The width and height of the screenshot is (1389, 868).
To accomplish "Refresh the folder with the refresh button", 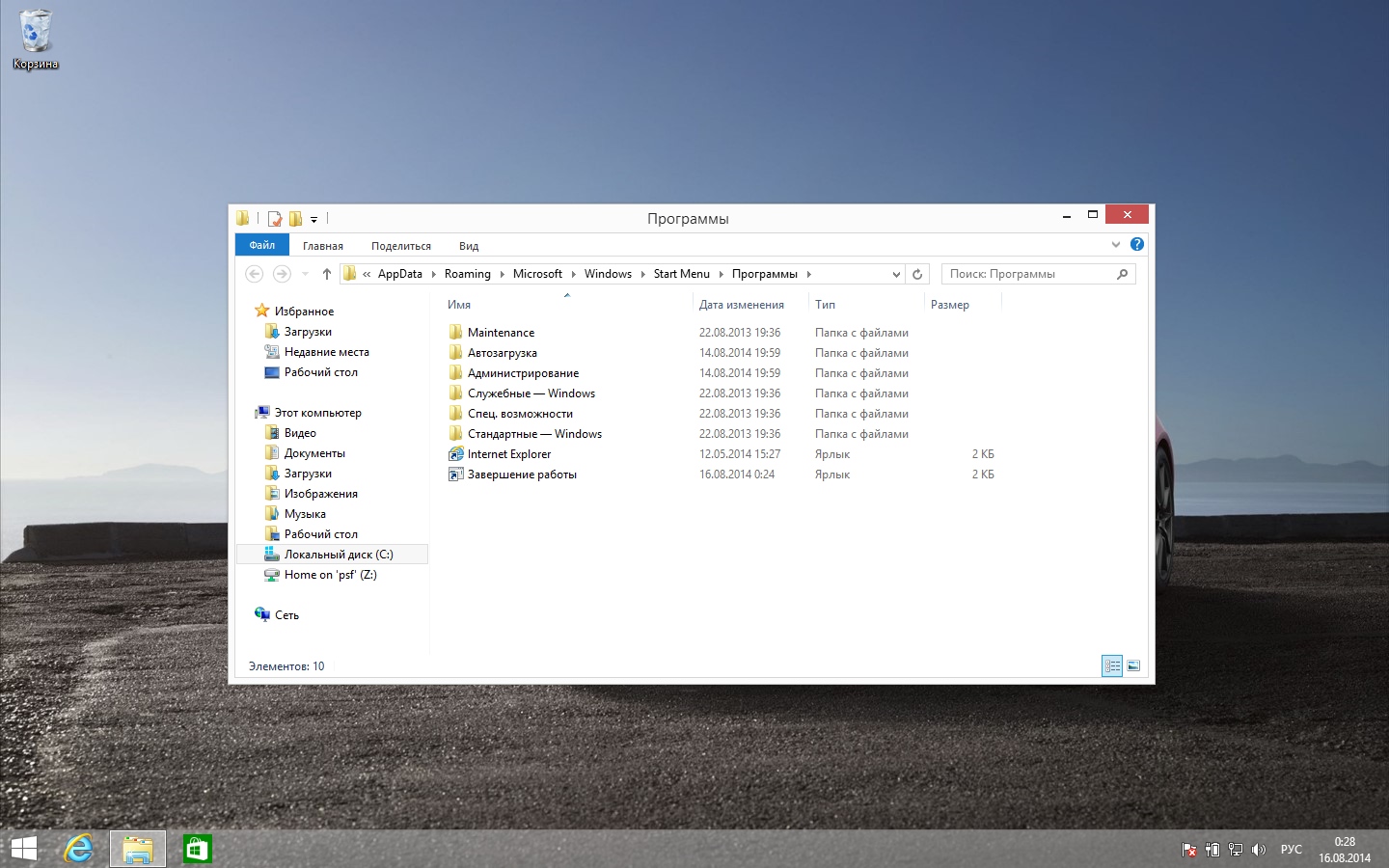I will point(917,274).
